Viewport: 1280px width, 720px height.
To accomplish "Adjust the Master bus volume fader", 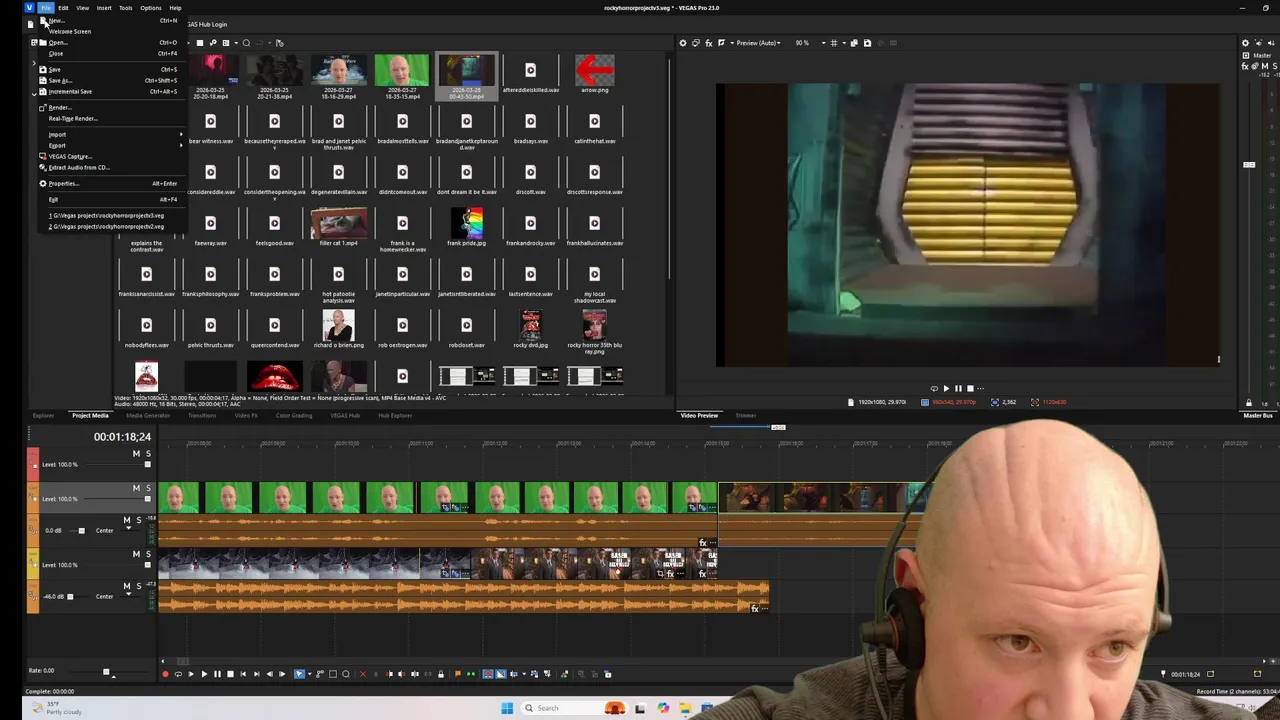I will click(1249, 165).
